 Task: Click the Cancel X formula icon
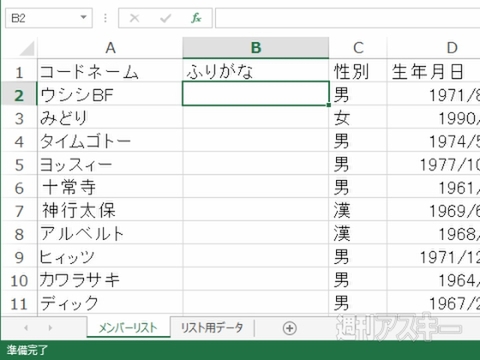[134, 18]
